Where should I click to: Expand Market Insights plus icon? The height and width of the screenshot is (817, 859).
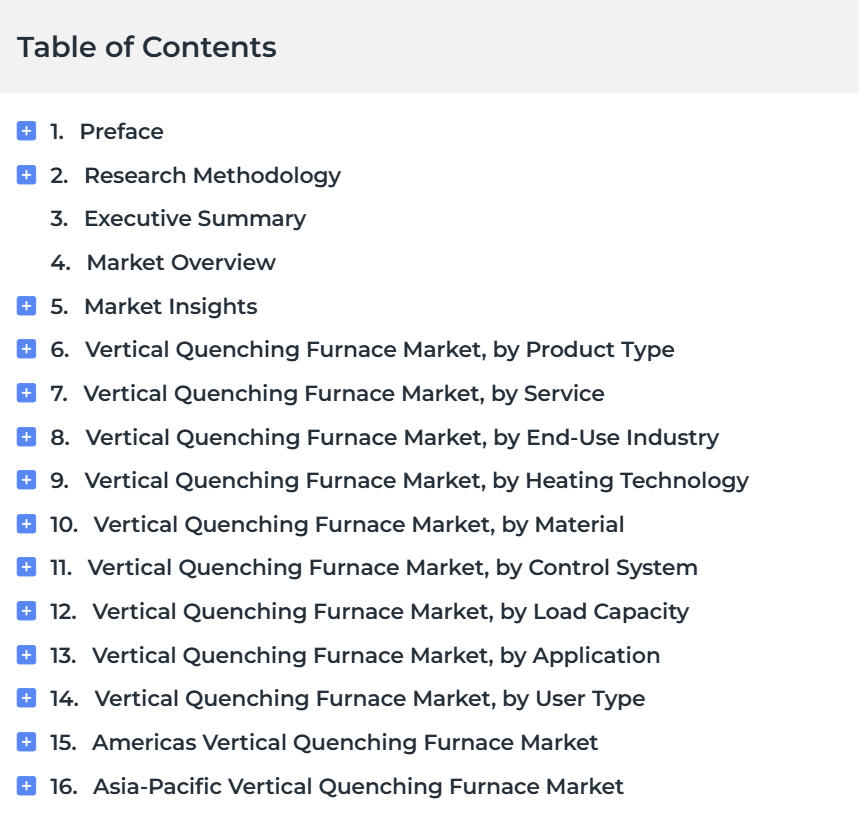tap(26, 306)
